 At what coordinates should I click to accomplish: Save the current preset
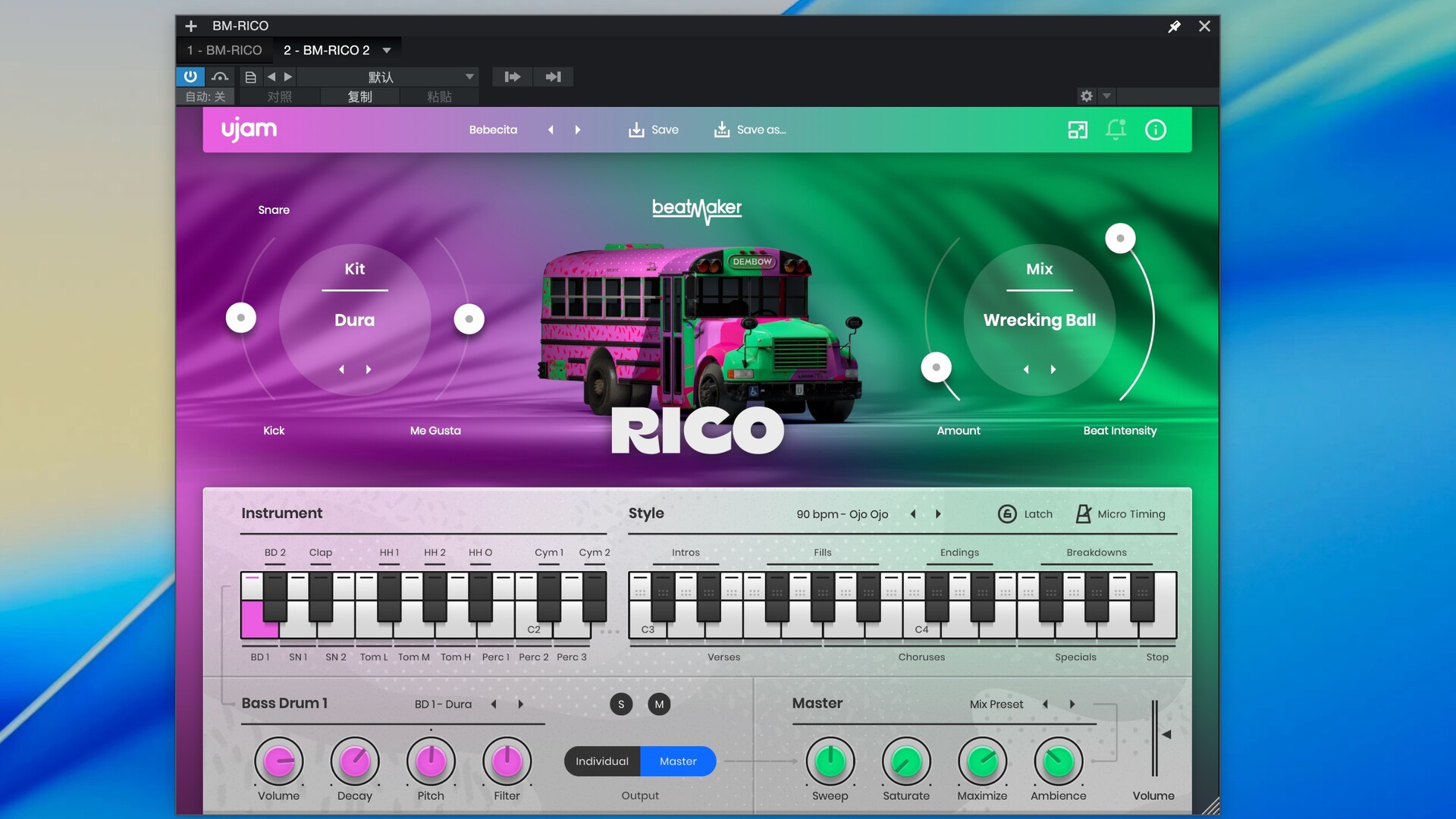(653, 130)
